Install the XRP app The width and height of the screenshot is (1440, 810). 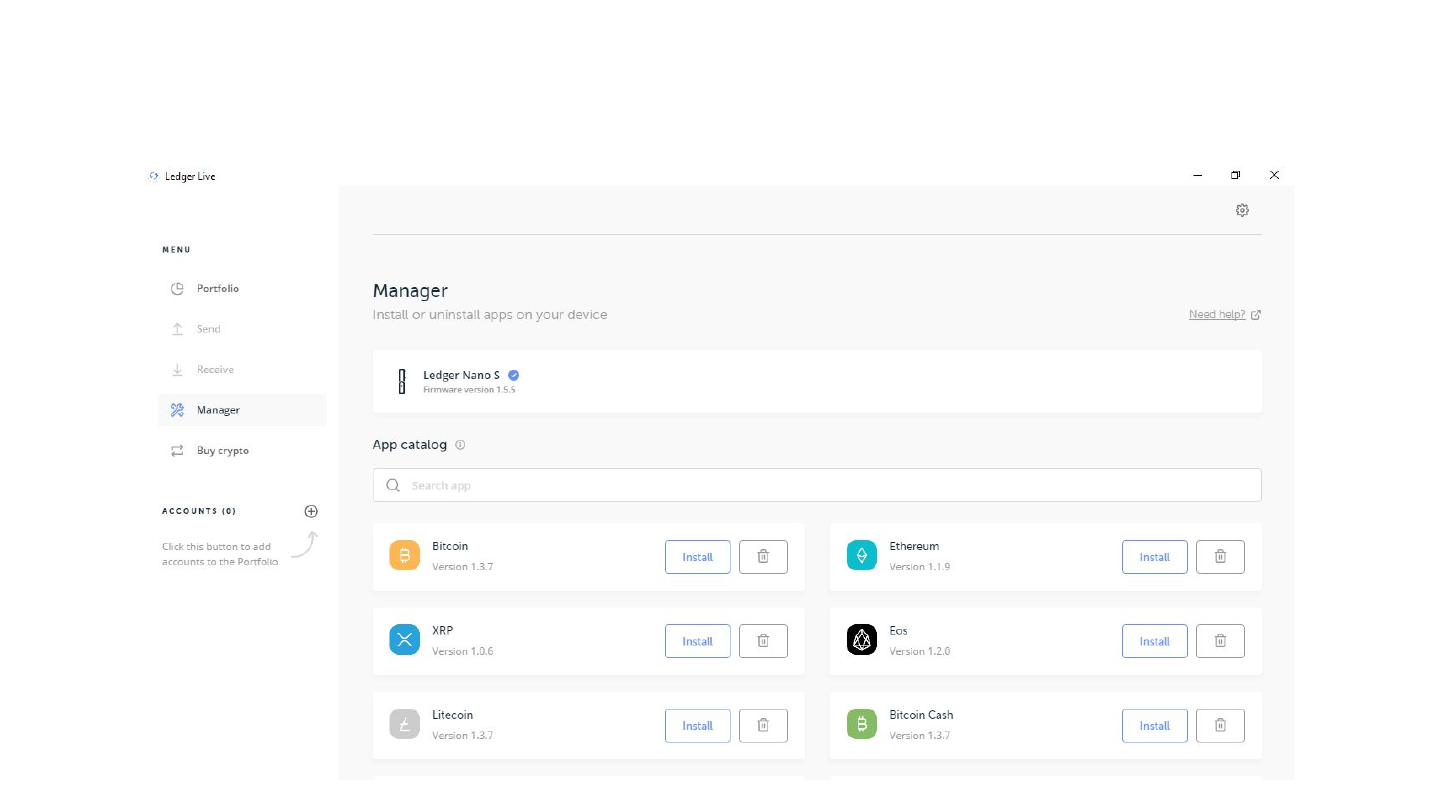click(x=698, y=641)
